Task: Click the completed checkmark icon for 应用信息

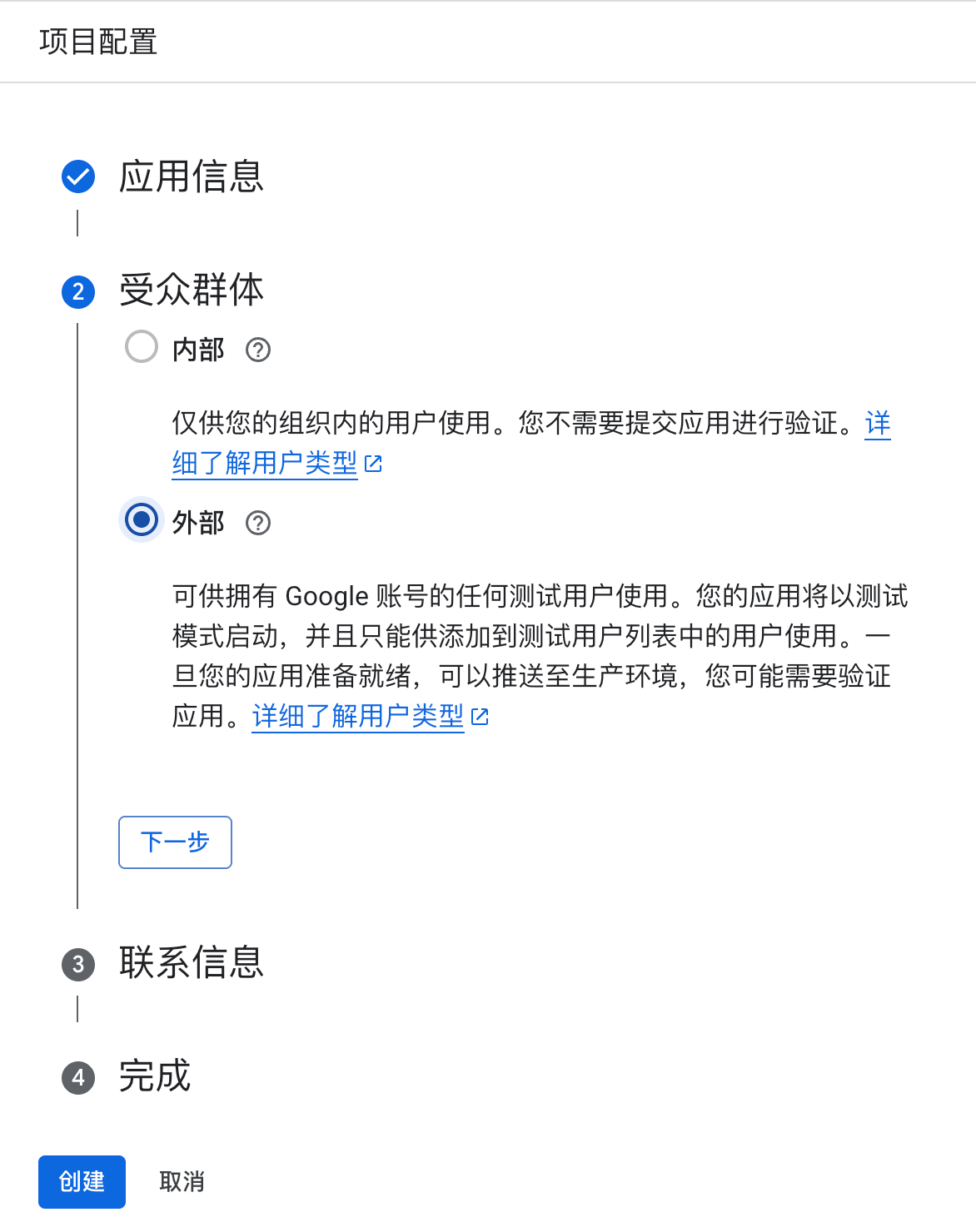Action: pos(78,176)
